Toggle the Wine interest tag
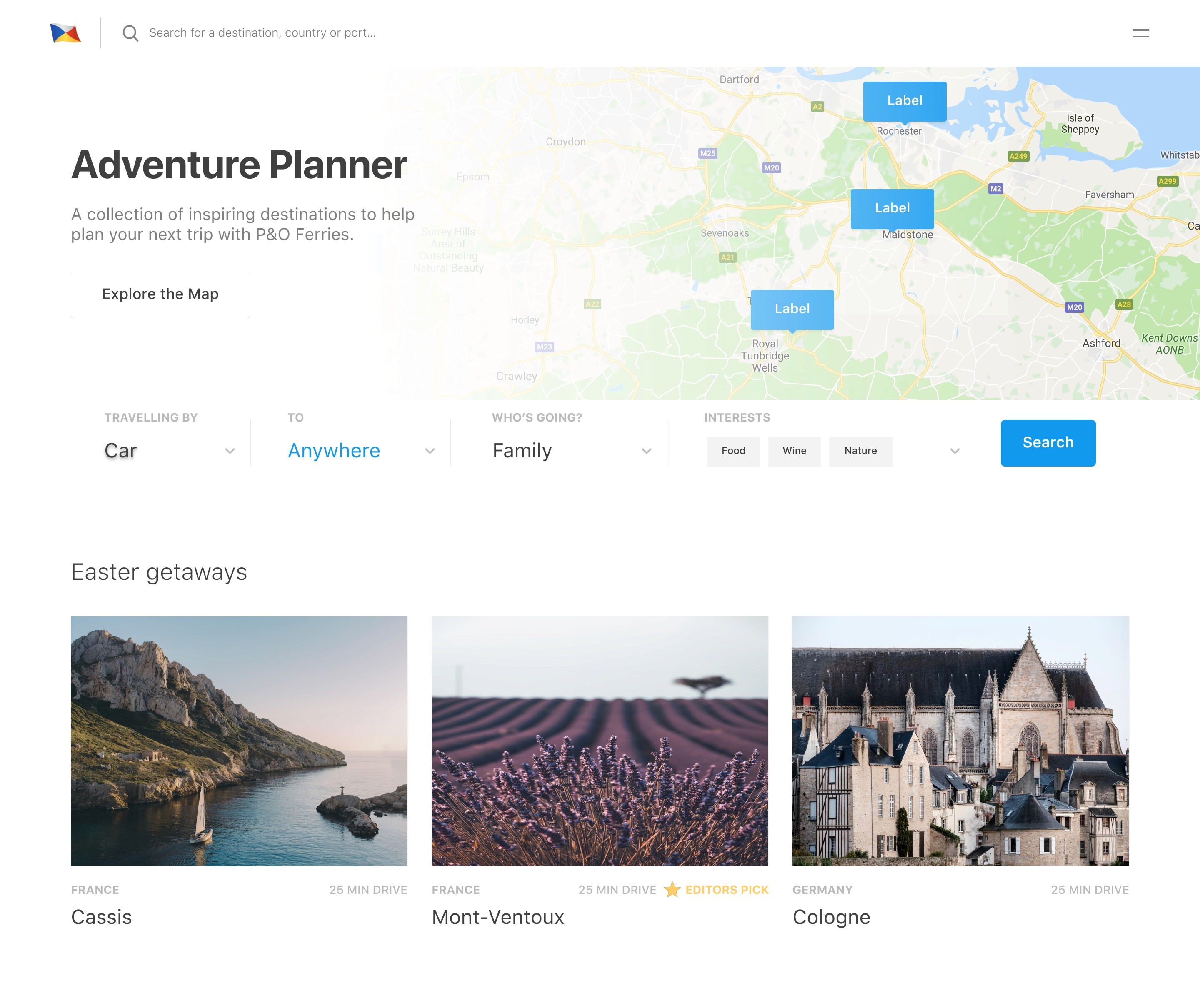1200x1008 pixels. (x=793, y=451)
